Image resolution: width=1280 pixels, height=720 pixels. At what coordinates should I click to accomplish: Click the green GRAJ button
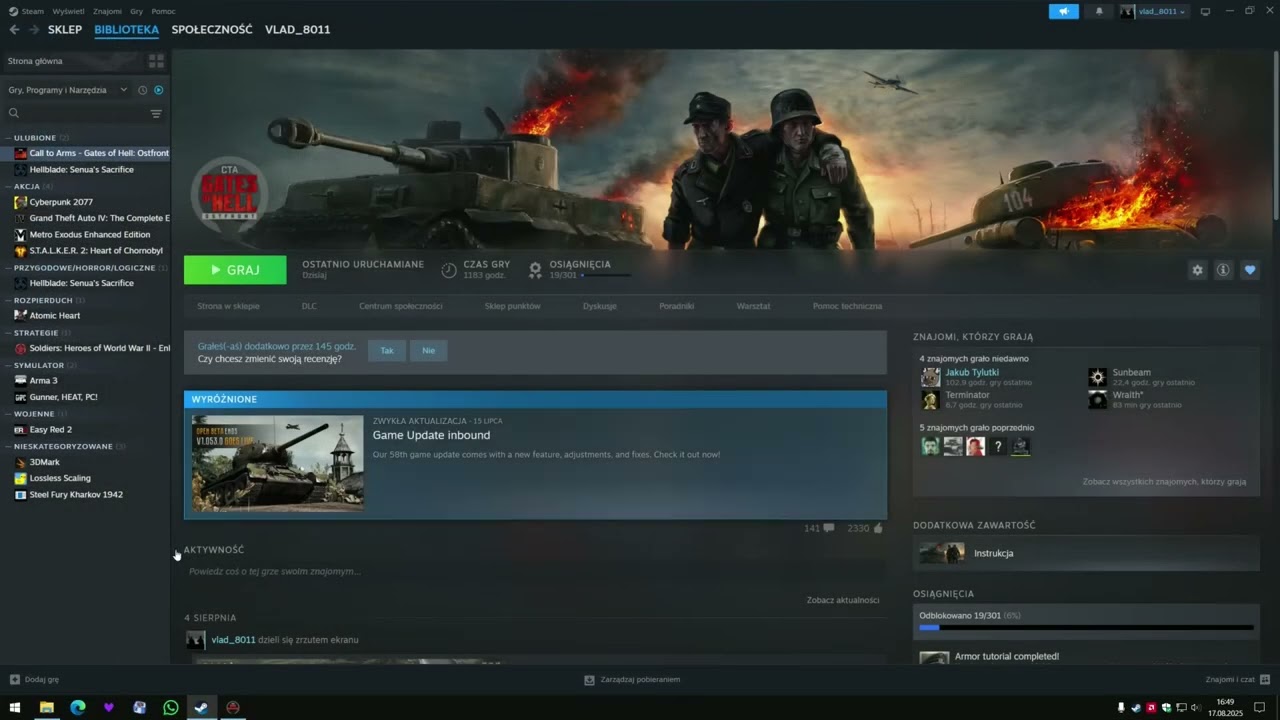[x=235, y=270]
